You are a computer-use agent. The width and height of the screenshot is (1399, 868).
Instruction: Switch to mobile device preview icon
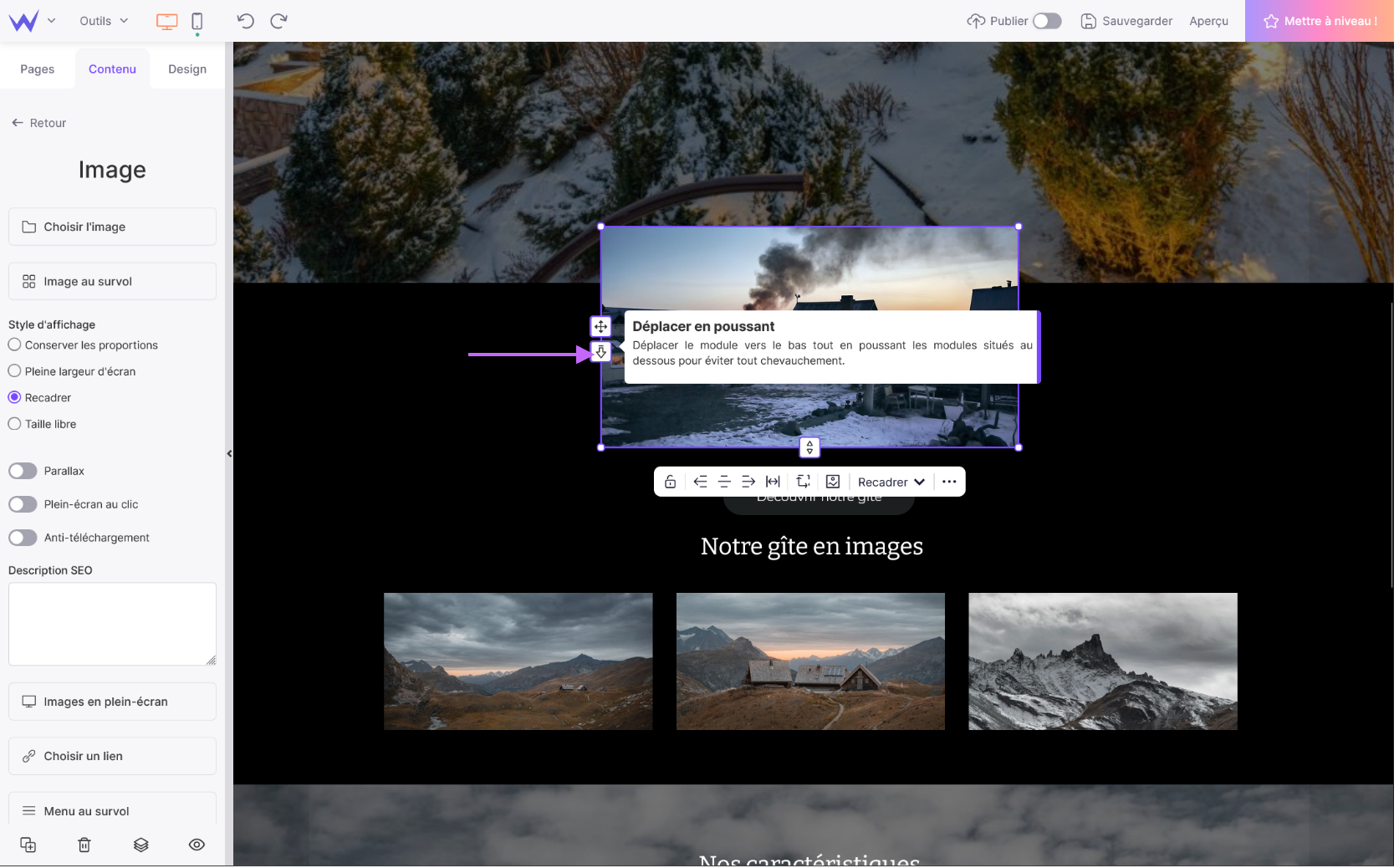point(197,22)
